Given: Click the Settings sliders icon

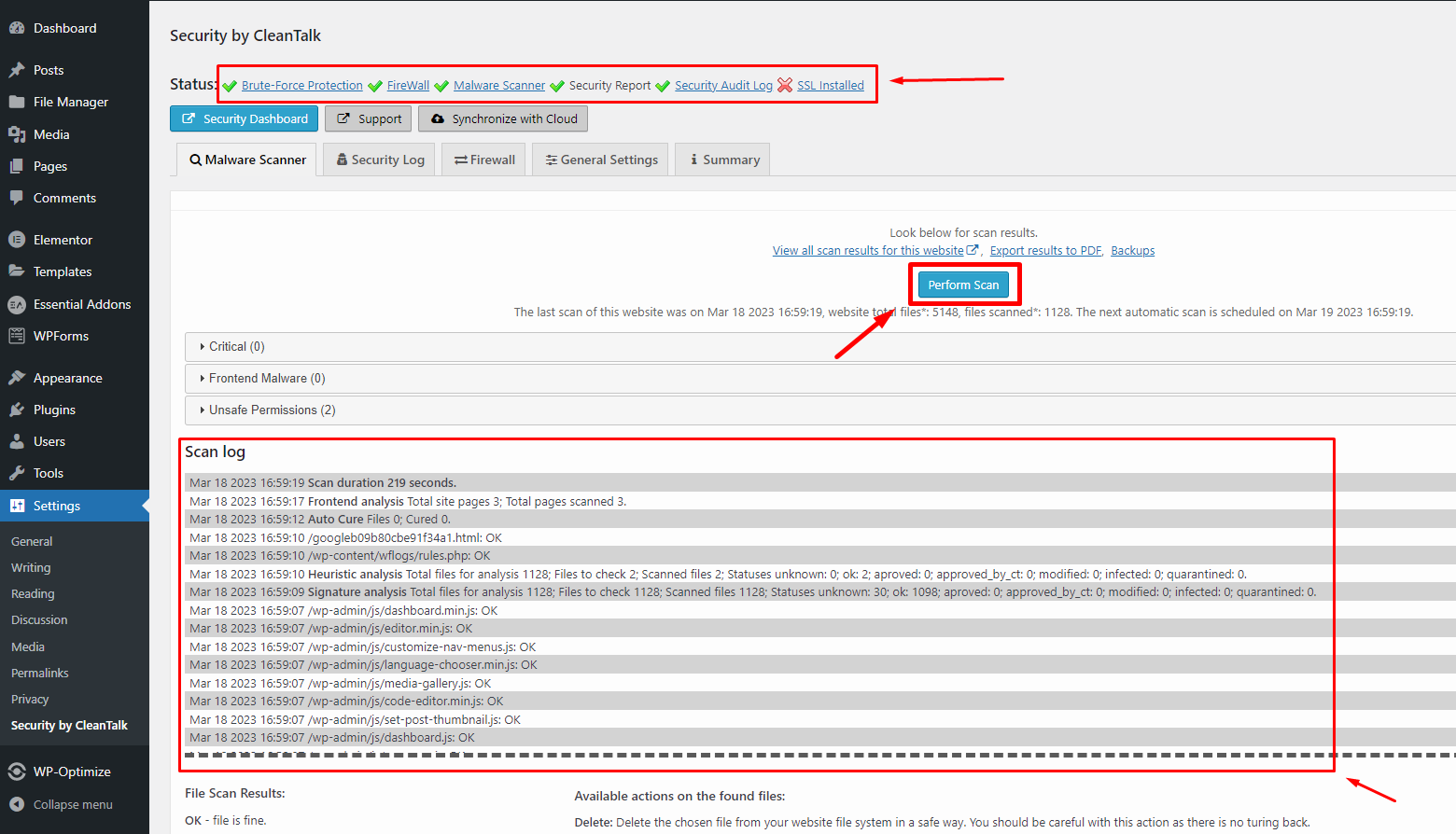Looking at the screenshot, I should click(x=17, y=506).
